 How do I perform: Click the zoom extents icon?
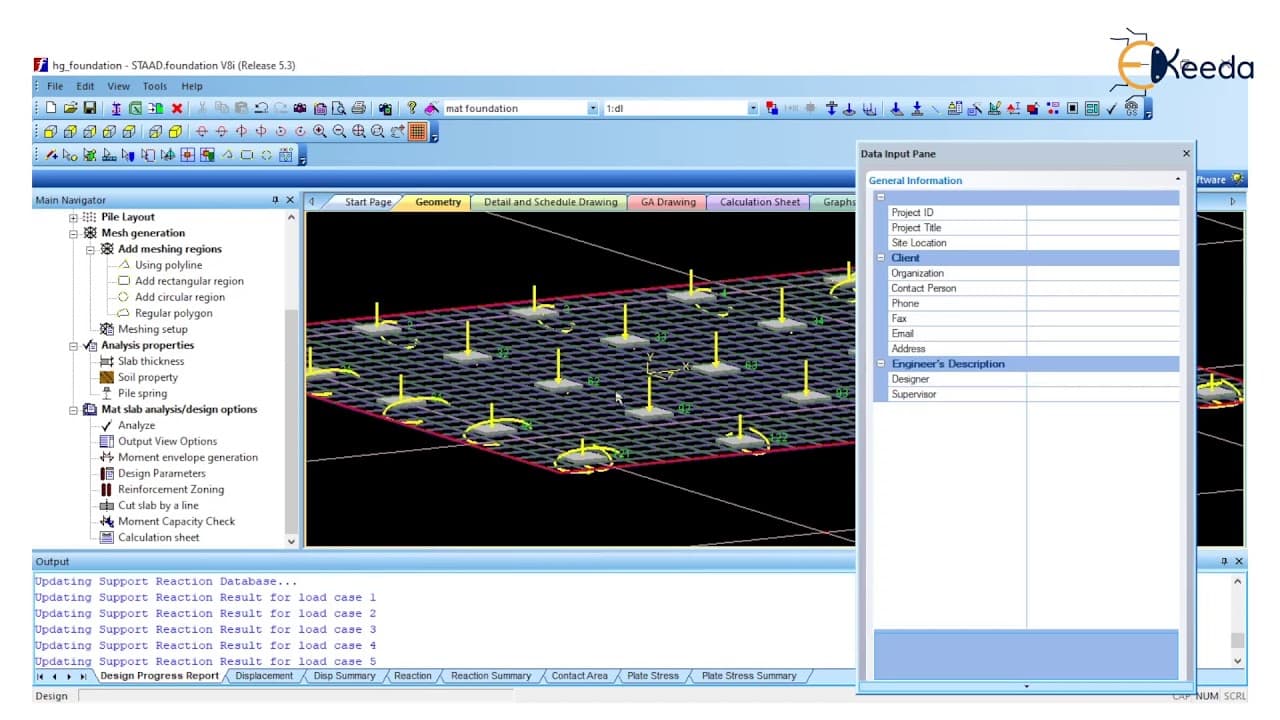click(x=359, y=131)
